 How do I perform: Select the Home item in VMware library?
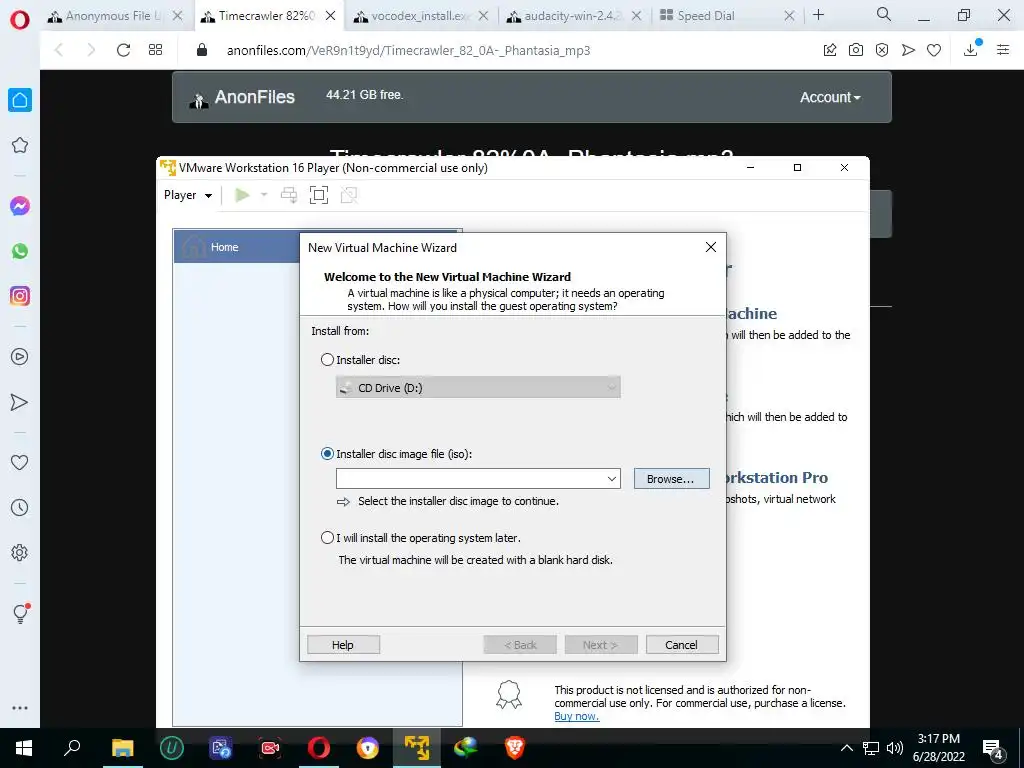click(236, 247)
